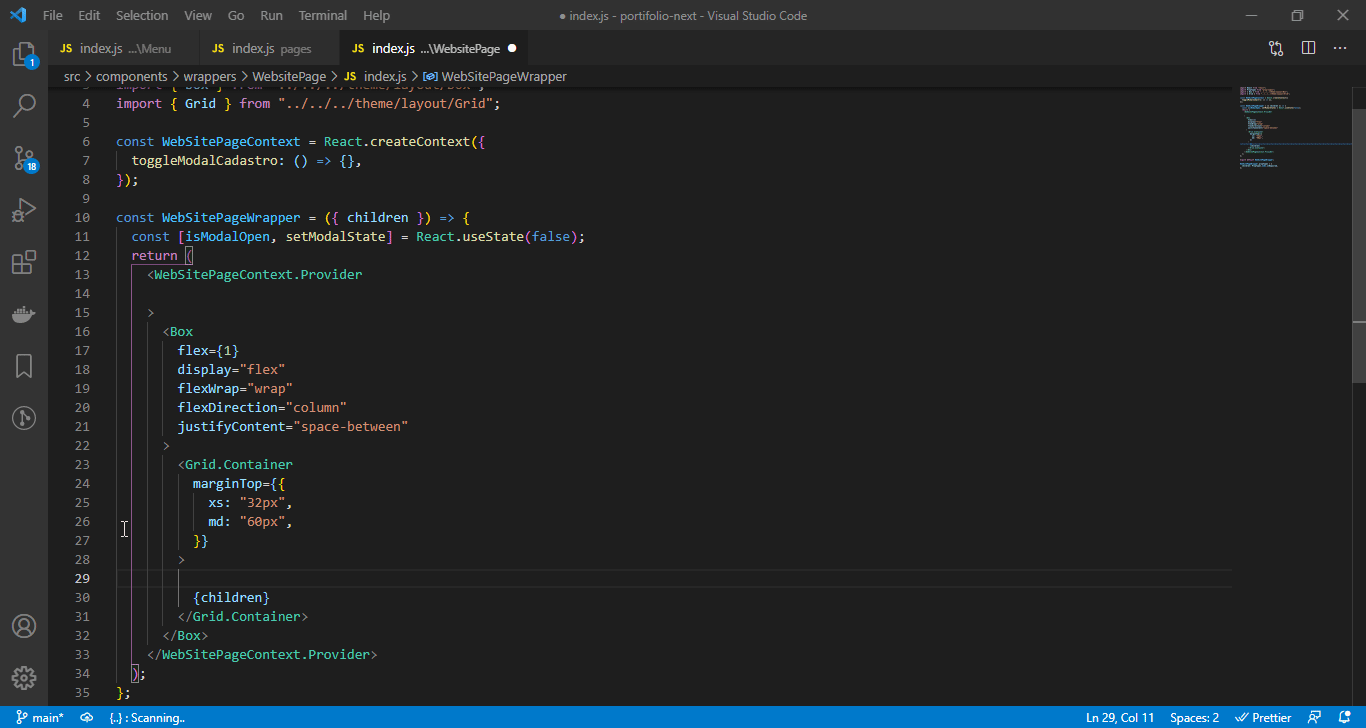Select the index.js WebsitePage tab
Screen dimensions: 1366x728
[x=434, y=48]
